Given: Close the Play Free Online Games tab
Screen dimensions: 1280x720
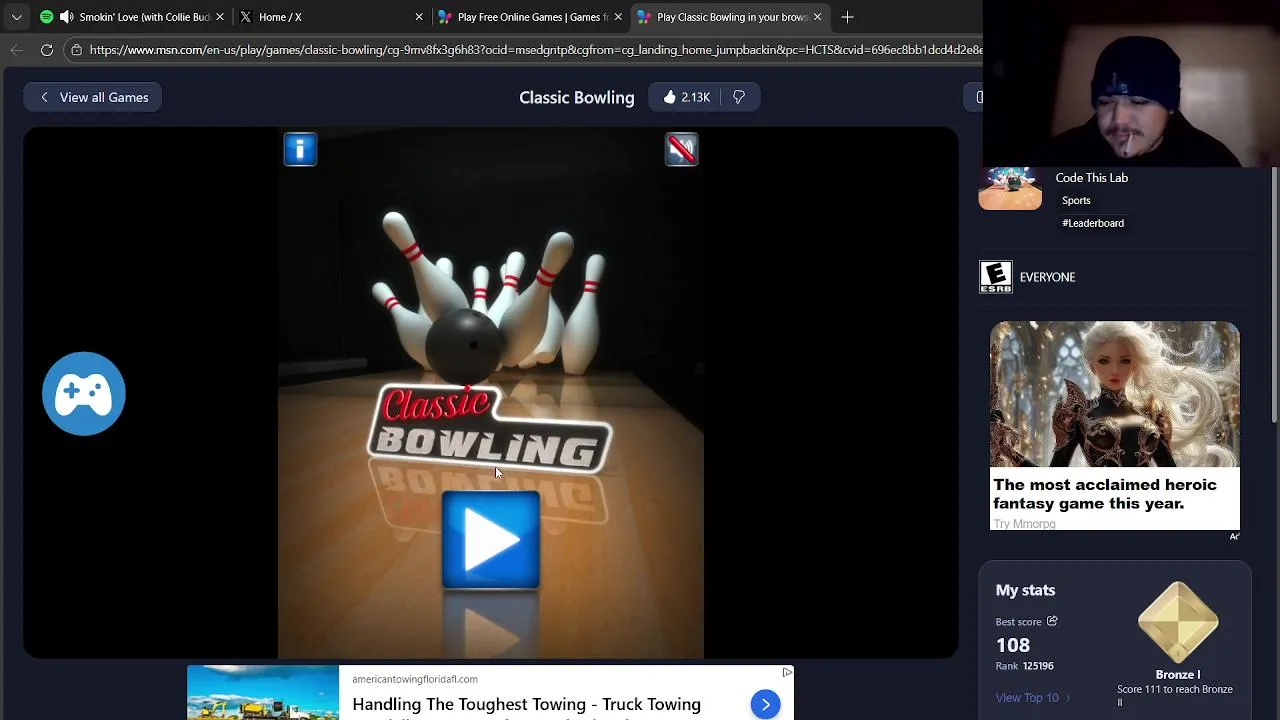Looking at the screenshot, I should coord(618,17).
